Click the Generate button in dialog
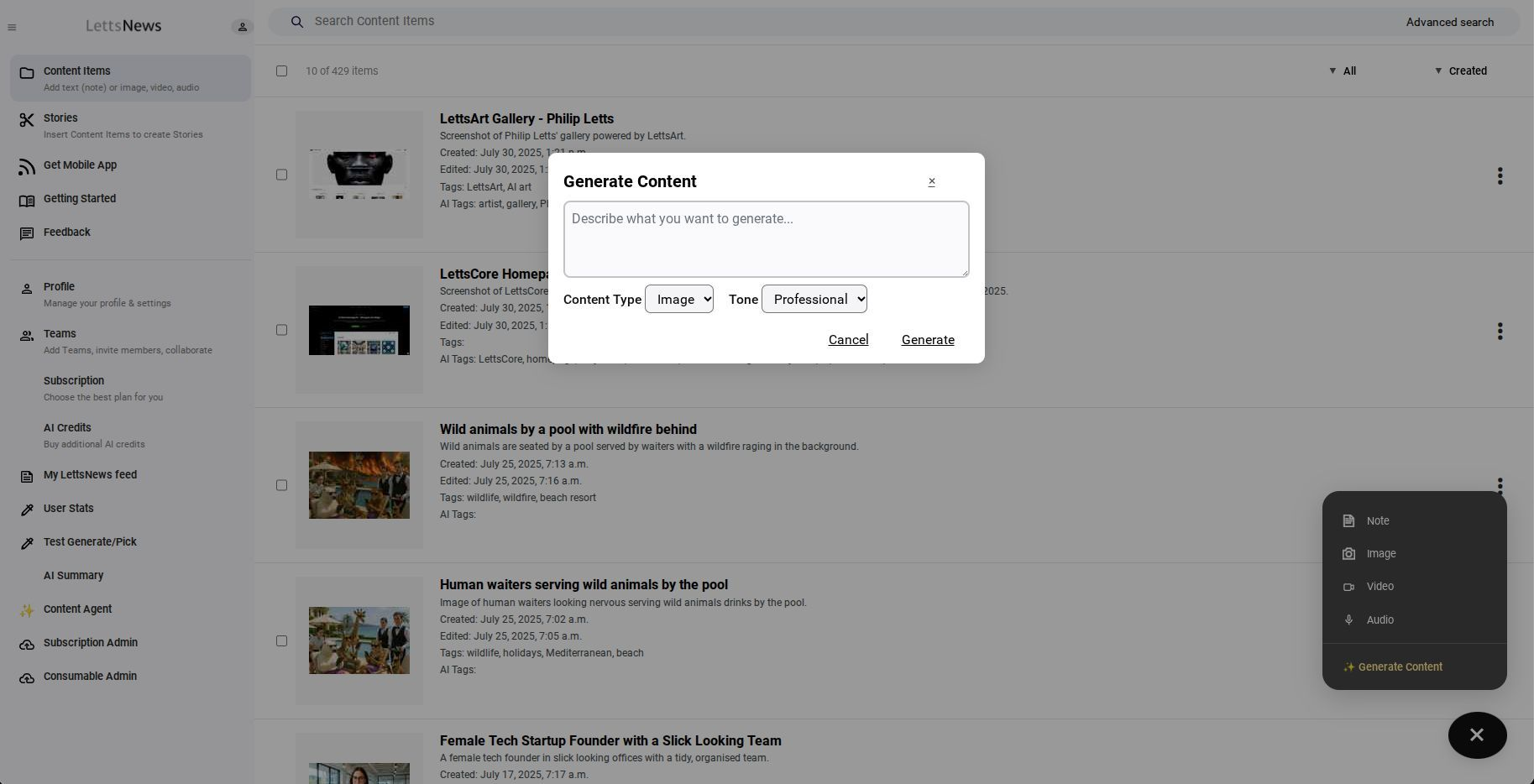Viewport: 1534px width, 784px height. pos(928,340)
